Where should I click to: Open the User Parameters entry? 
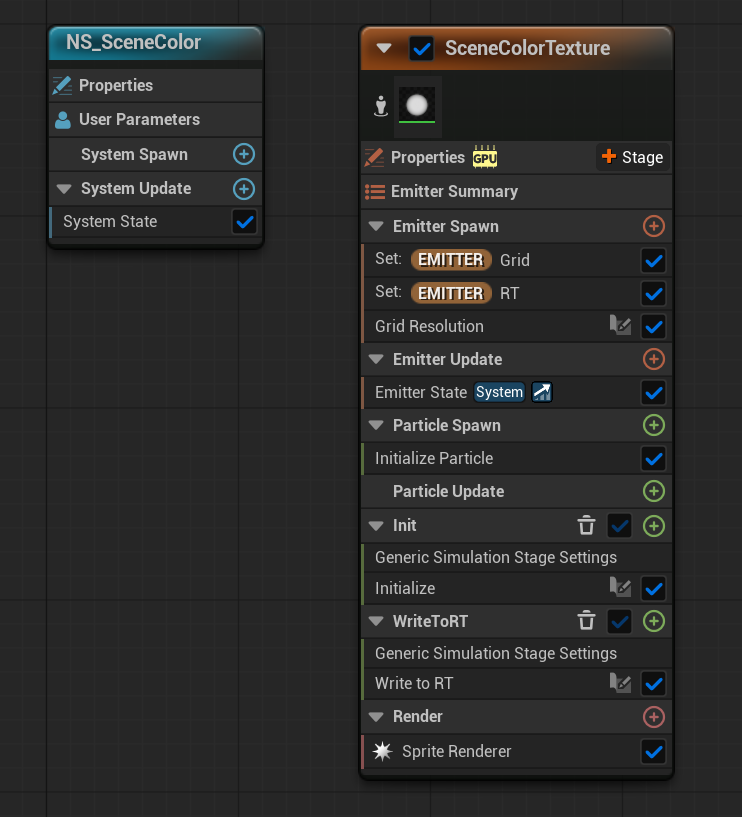pyautogui.click(x=139, y=120)
